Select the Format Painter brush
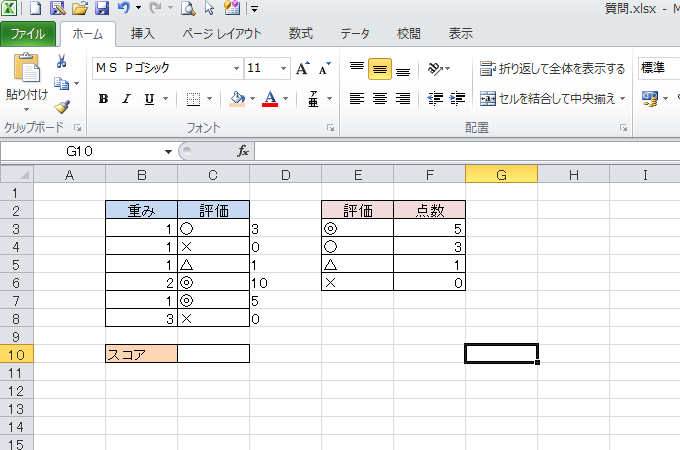680x450 pixels. click(62, 106)
